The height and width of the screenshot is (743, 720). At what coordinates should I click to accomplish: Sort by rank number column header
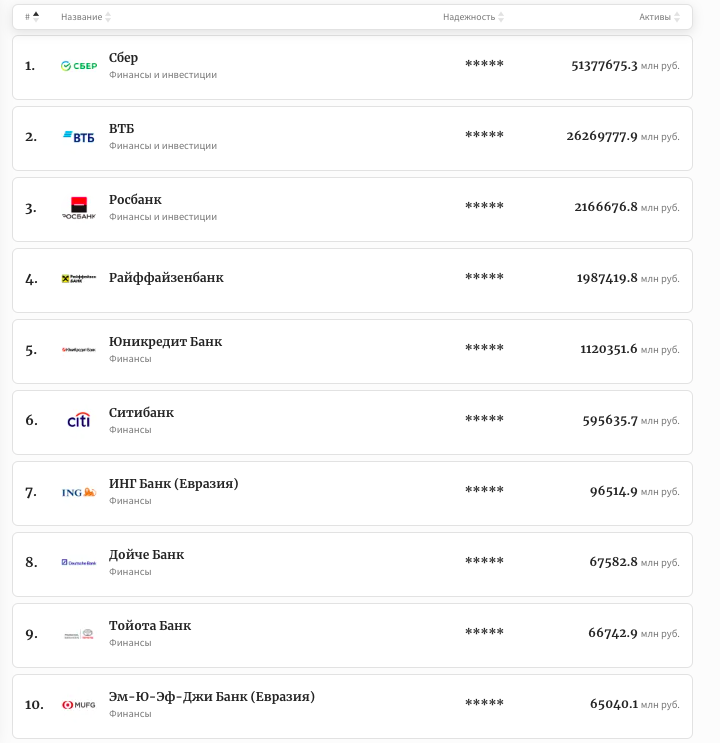click(32, 17)
